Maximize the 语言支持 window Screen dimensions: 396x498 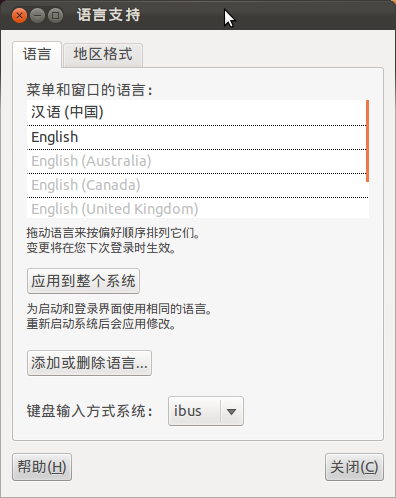coord(55,15)
